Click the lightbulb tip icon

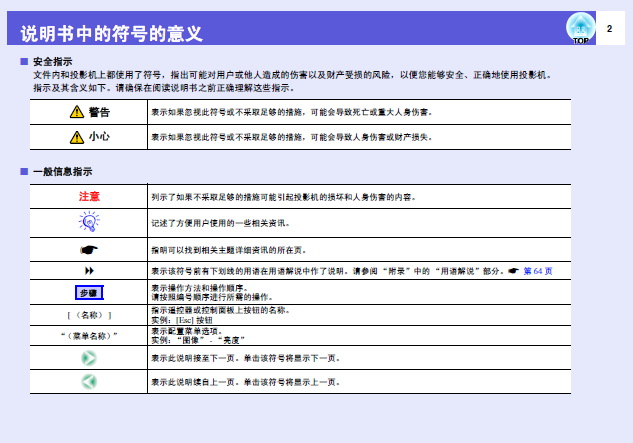click(x=90, y=222)
